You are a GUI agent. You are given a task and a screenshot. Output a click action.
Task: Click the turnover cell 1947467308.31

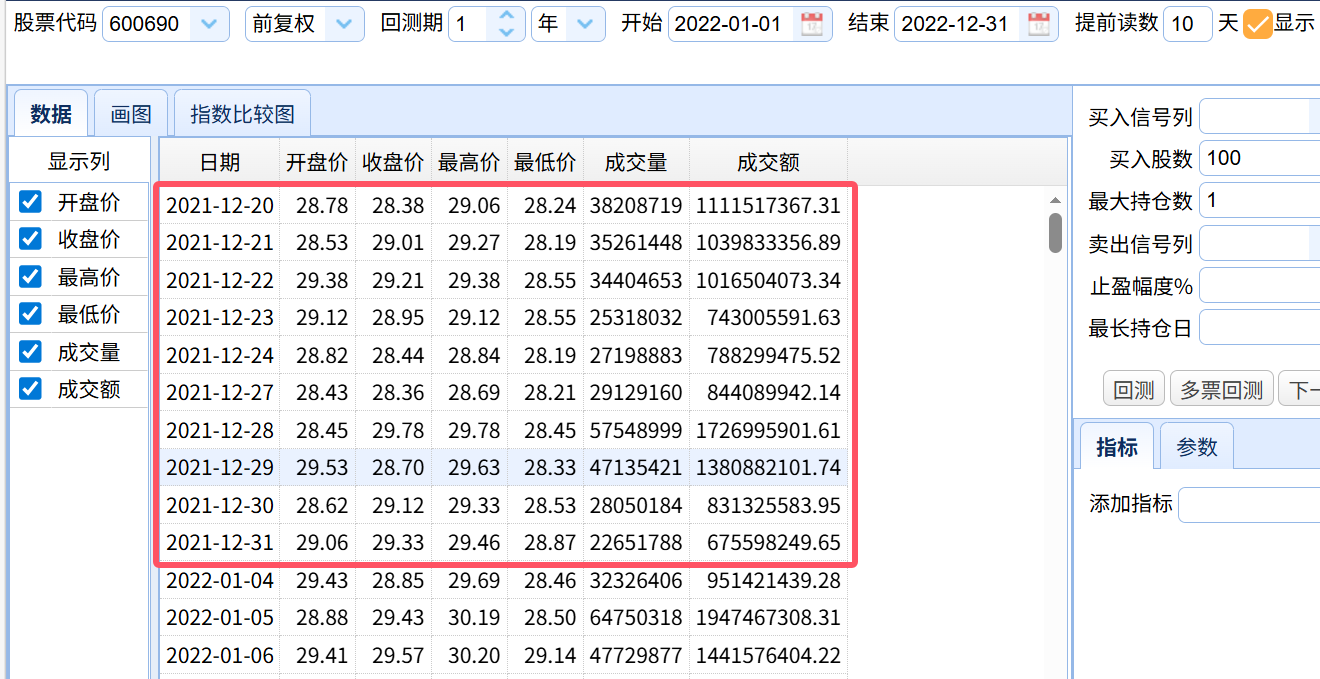769,618
